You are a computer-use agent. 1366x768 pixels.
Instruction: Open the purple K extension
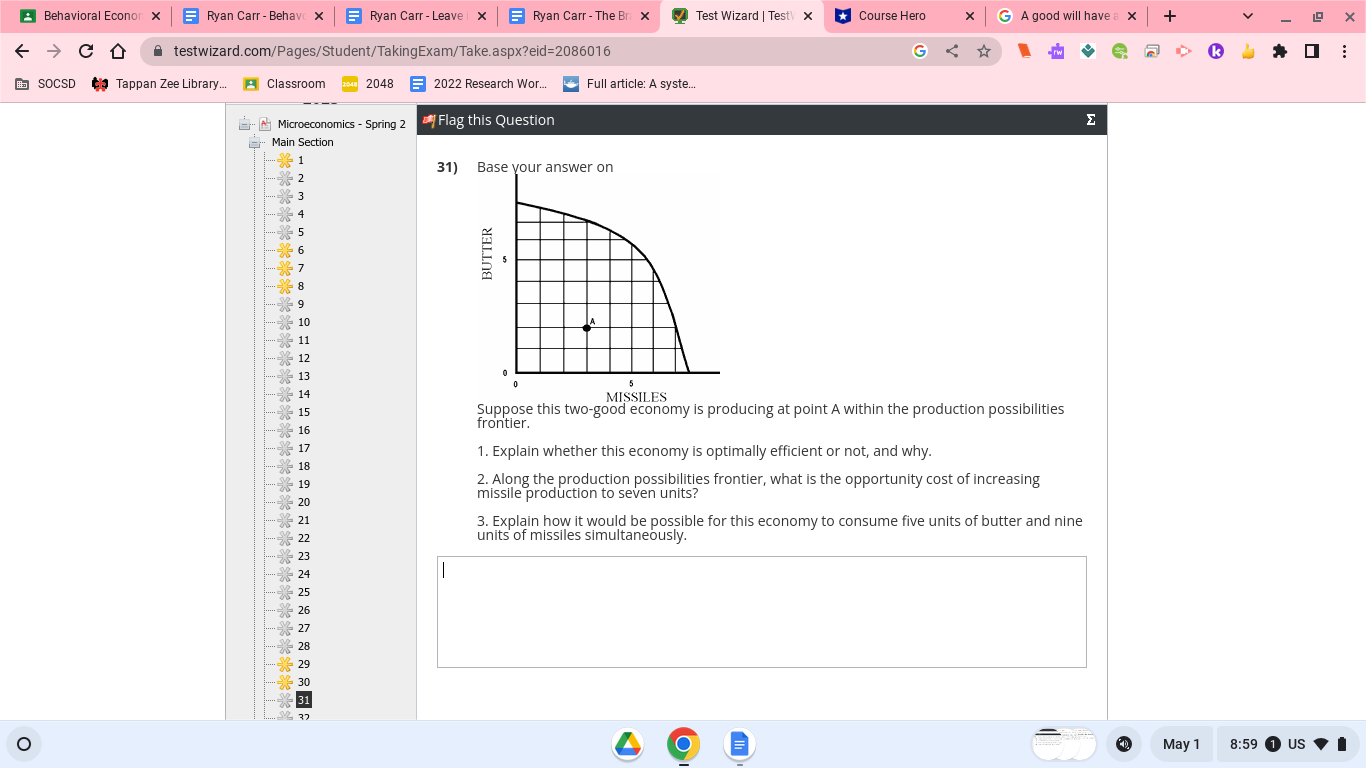(x=1216, y=51)
